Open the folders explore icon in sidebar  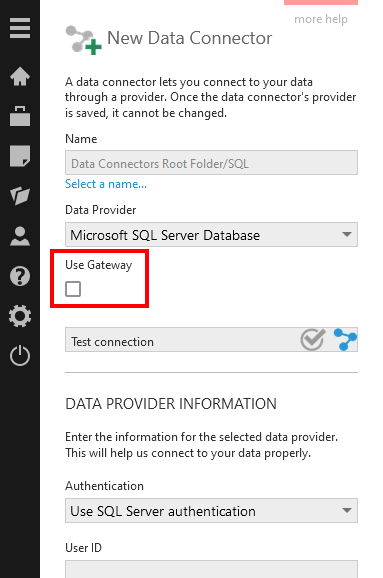[20, 196]
